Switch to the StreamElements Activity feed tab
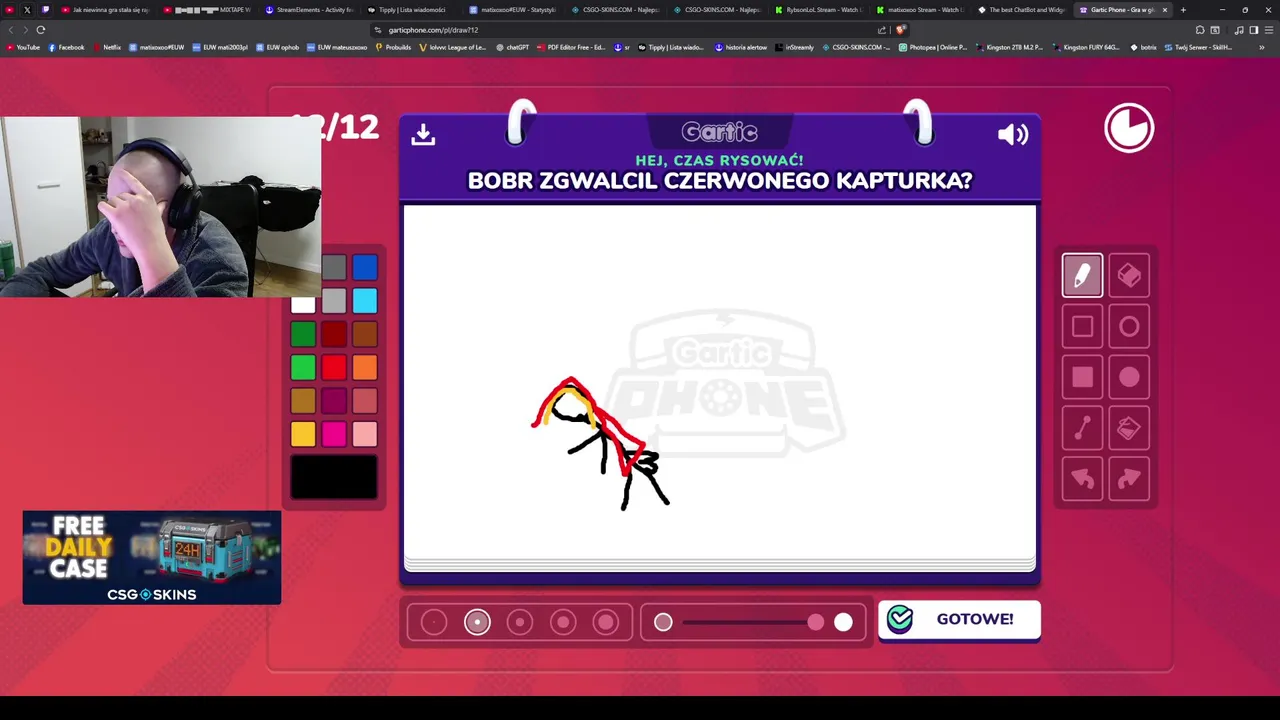This screenshot has width=1280, height=720. tap(309, 10)
